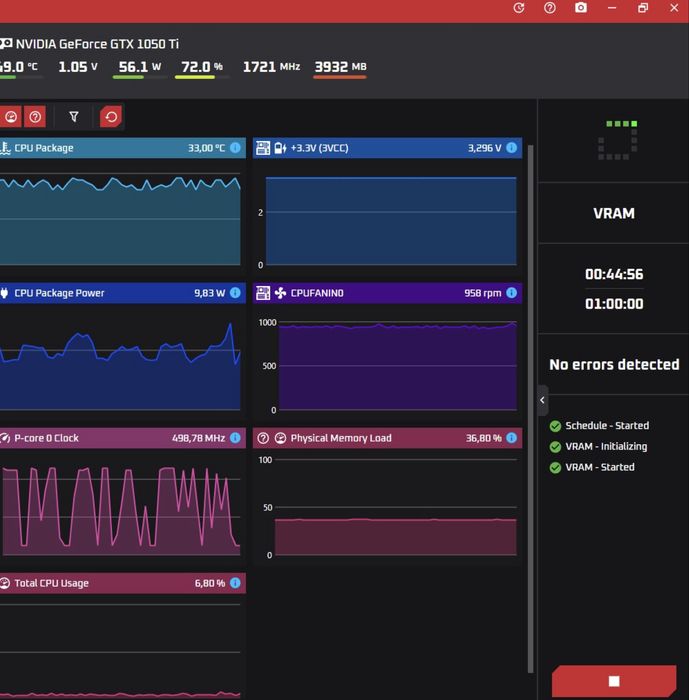689x700 pixels.
Task: Click elapsed time 00:44:56
Action: 614,274
